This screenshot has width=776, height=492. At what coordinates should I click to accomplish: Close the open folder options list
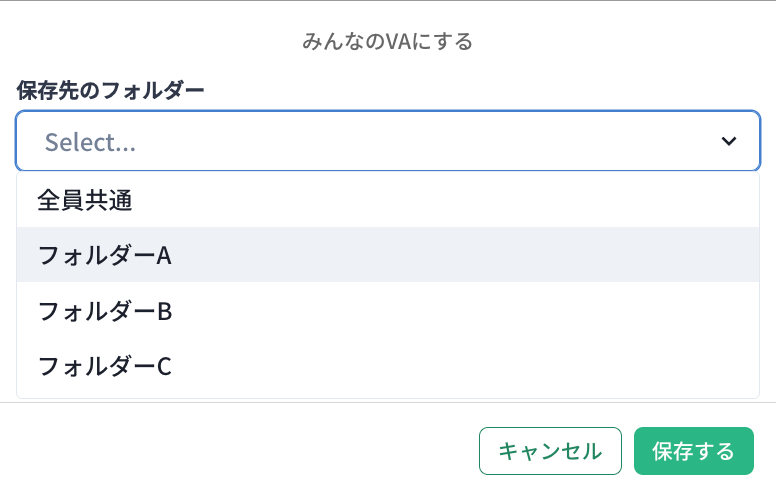(x=729, y=142)
